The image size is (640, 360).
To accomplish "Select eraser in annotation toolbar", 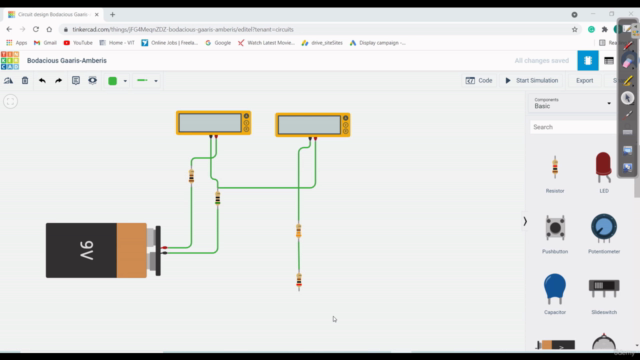I will click(628, 63).
